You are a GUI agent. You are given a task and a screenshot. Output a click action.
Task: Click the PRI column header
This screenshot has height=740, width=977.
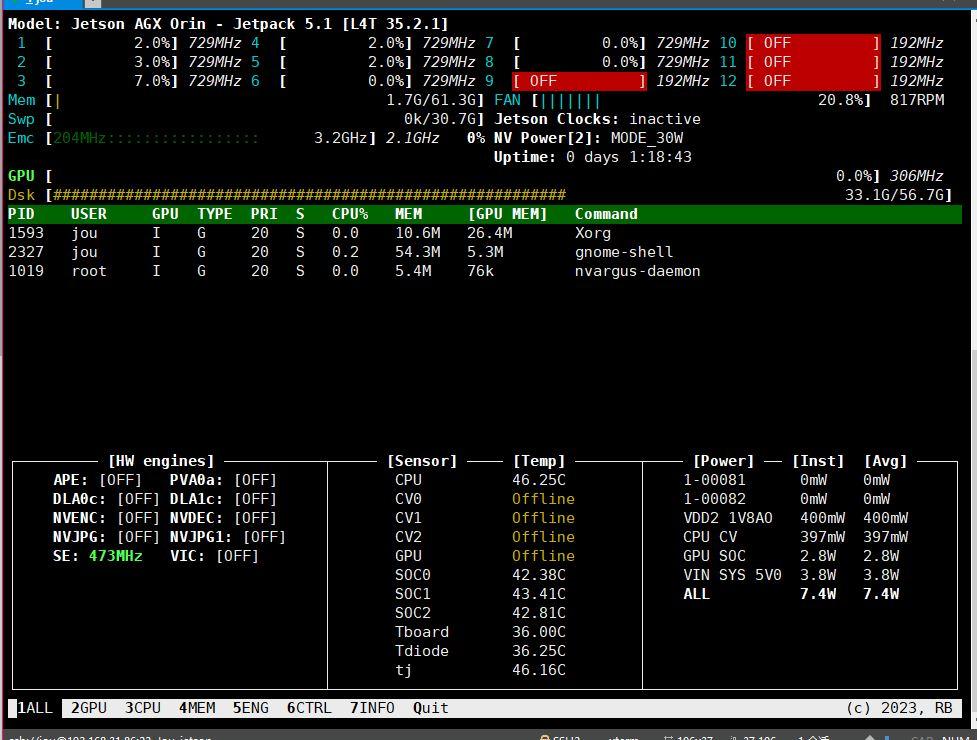pyautogui.click(x=264, y=214)
